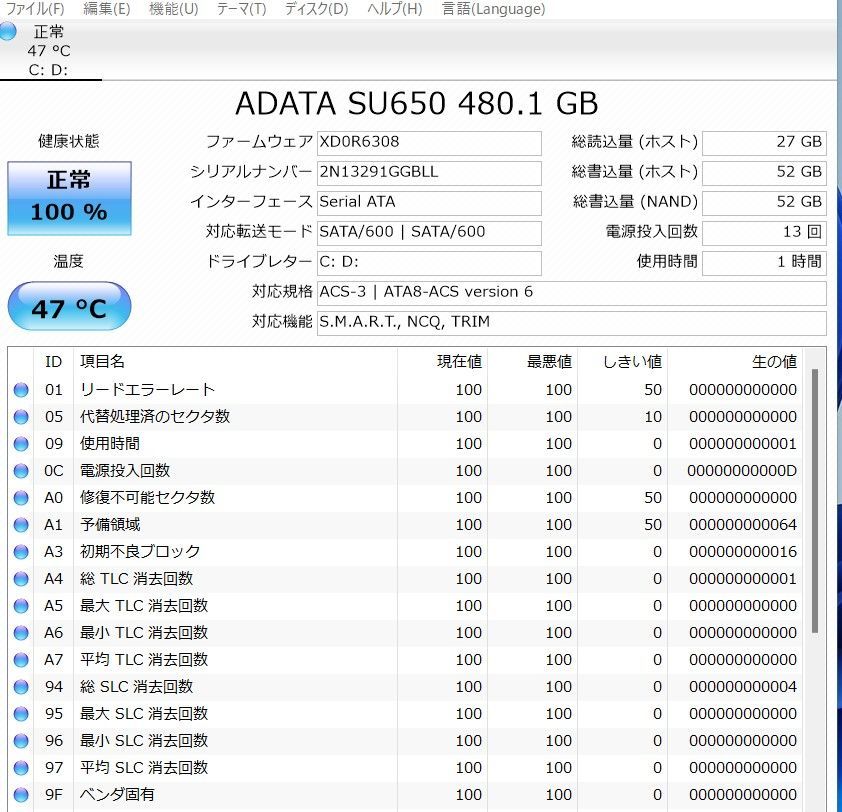Click the power-on hours value 1 時間
The width and height of the screenshot is (842, 812).
[x=764, y=263]
